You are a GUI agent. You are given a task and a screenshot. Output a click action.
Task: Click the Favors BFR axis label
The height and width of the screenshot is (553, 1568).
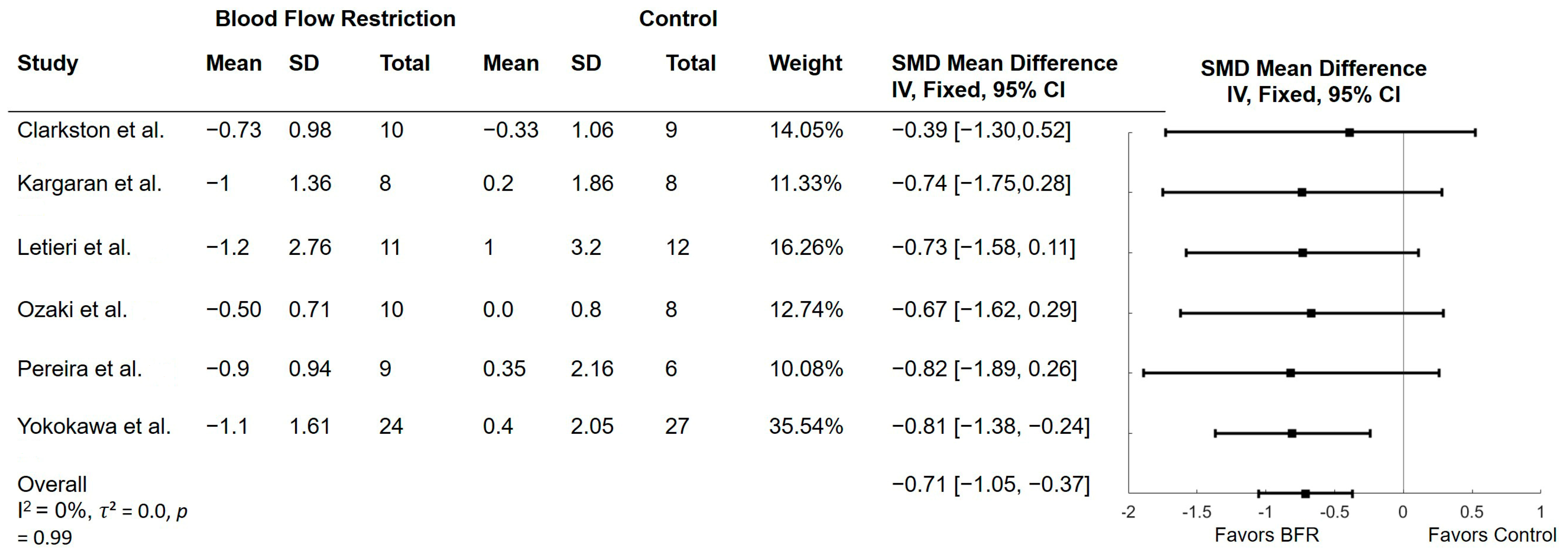1267,535
